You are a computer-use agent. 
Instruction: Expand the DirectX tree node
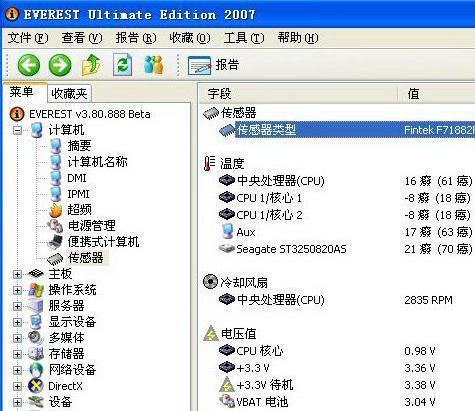click(17, 386)
